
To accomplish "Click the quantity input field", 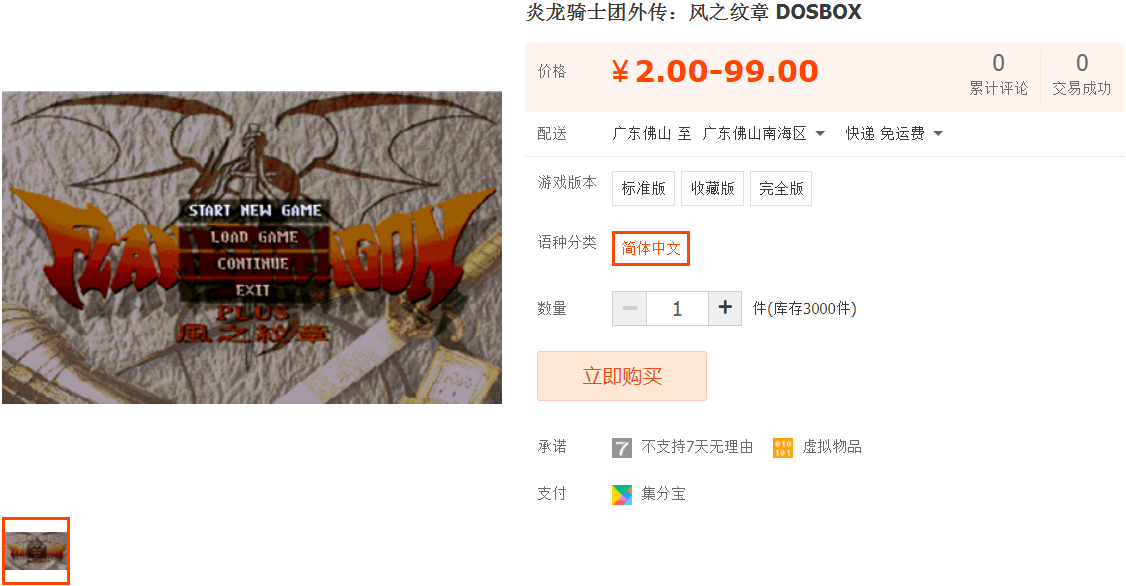I will (x=677, y=308).
